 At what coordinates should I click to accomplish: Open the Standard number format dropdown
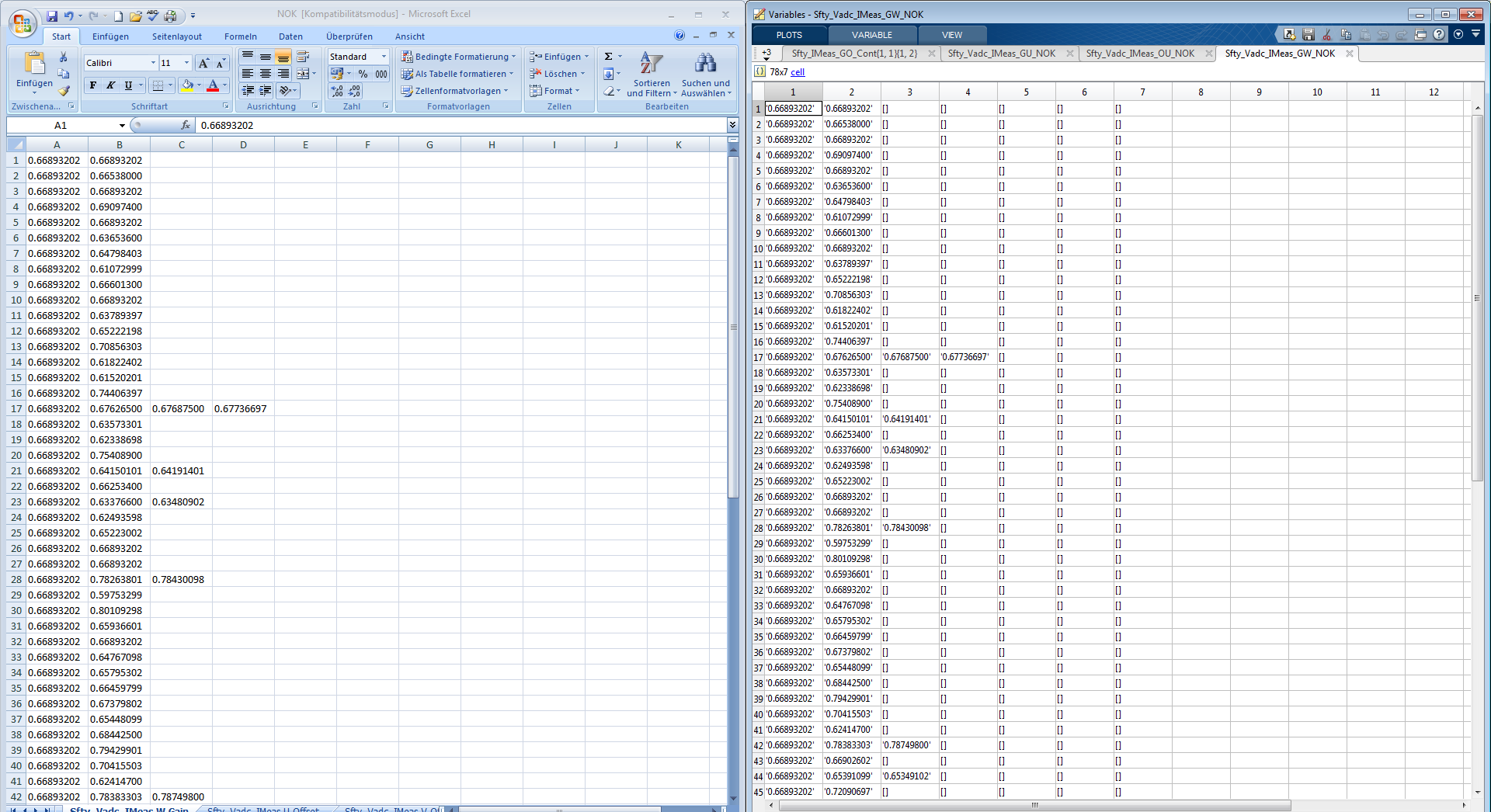[384, 57]
